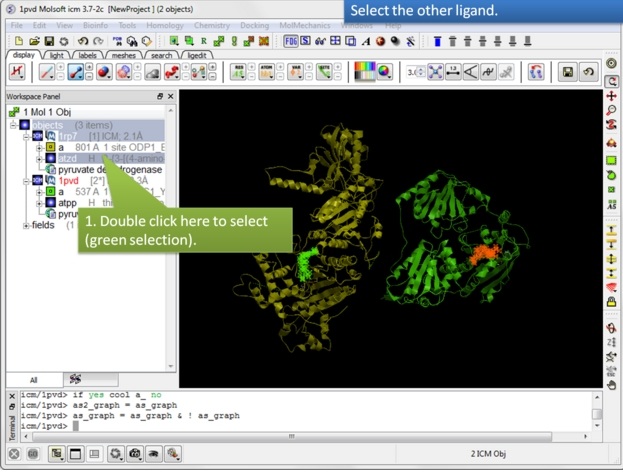Click the magnifier zoom icon on right sidebar

612,111
